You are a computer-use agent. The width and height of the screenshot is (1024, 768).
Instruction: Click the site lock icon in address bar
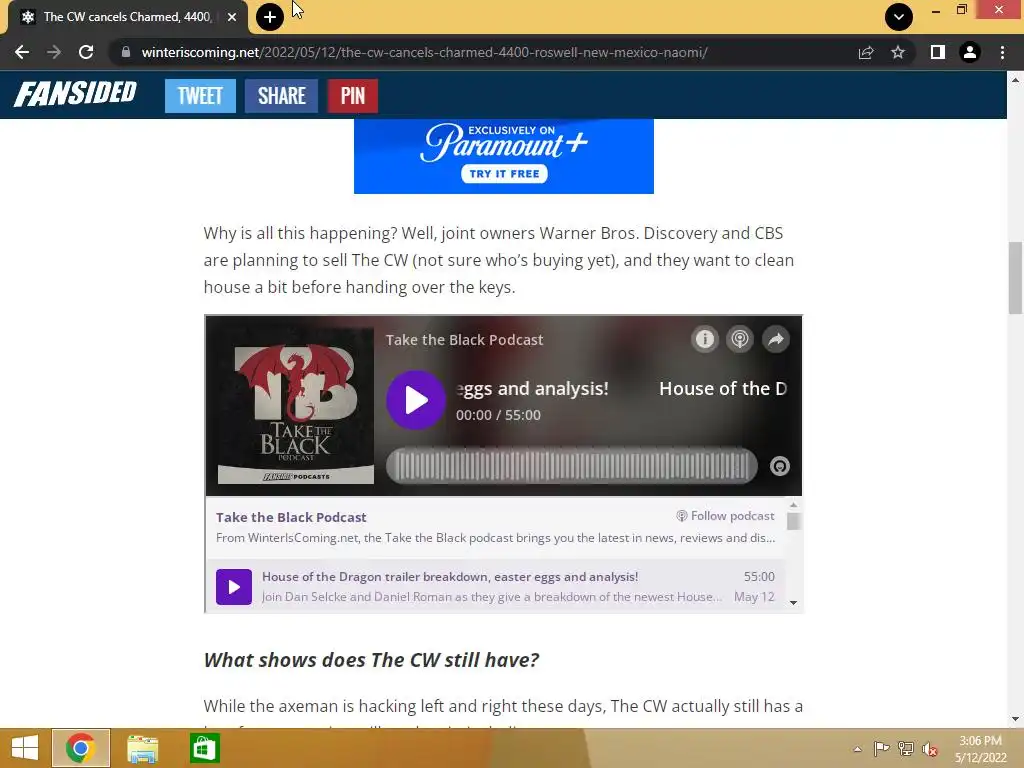(x=126, y=52)
